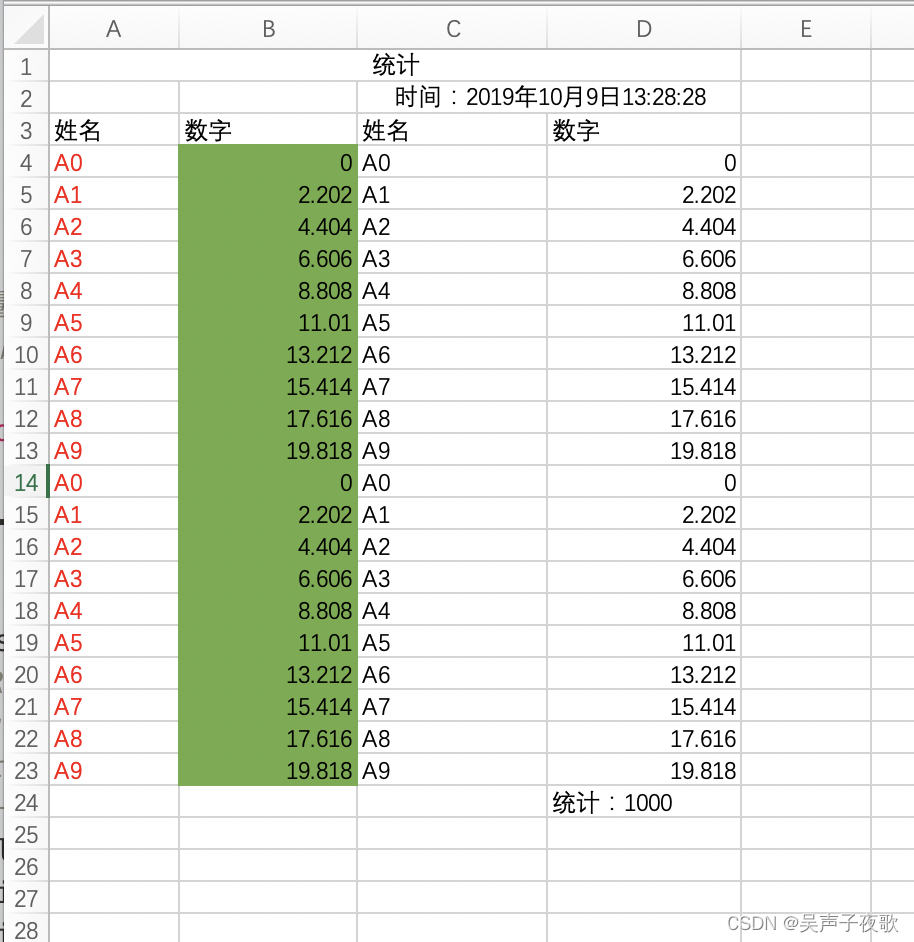
Task: Click the 姓名 header cell in column A
Action: (113, 130)
